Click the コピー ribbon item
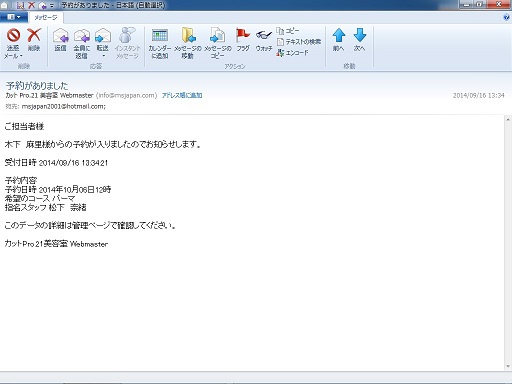The height and width of the screenshot is (384, 512). 288,31
